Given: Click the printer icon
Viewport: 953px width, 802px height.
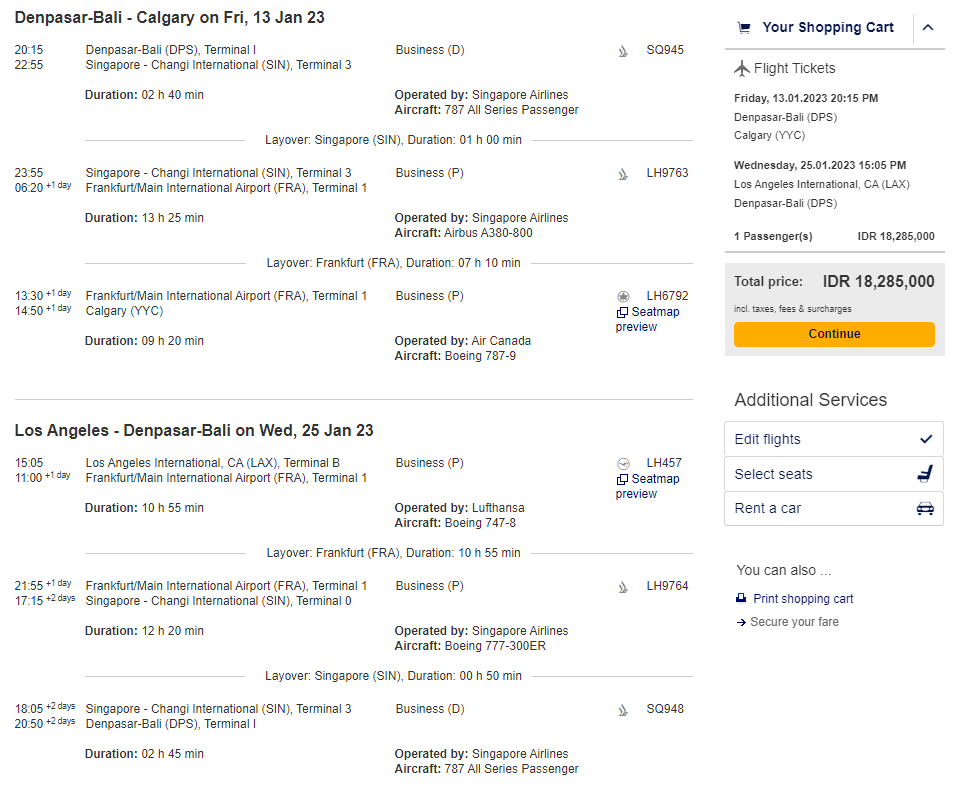Looking at the screenshot, I should coord(741,598).
